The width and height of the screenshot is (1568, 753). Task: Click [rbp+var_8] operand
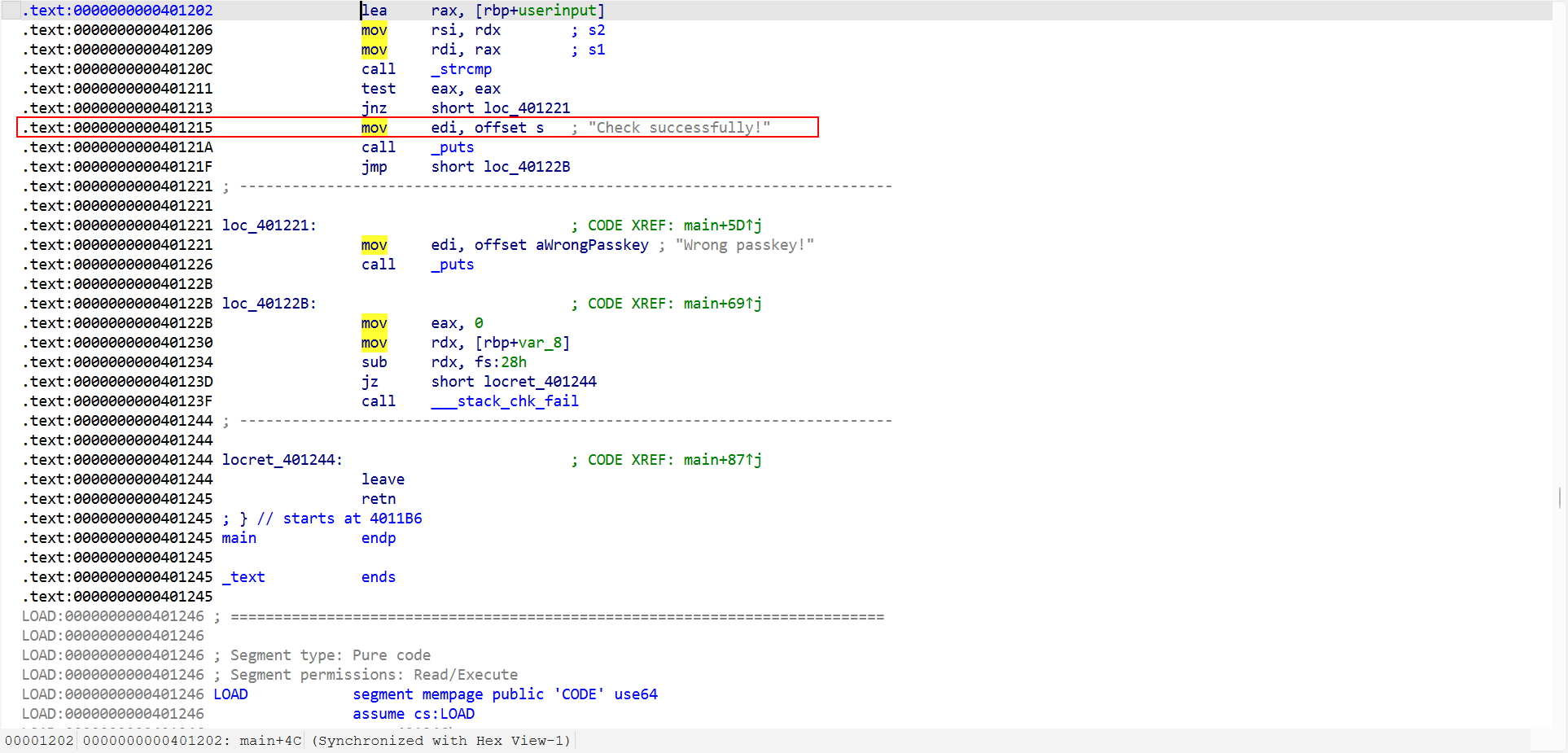523,343
